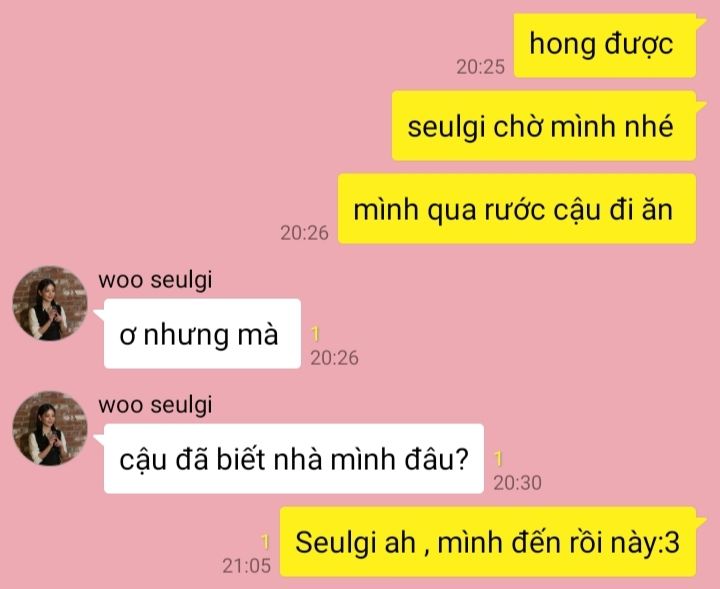This screenshot has height=589, width=720.
Task: Tap unread count '1' above 21:05
Action: [265, 542]
